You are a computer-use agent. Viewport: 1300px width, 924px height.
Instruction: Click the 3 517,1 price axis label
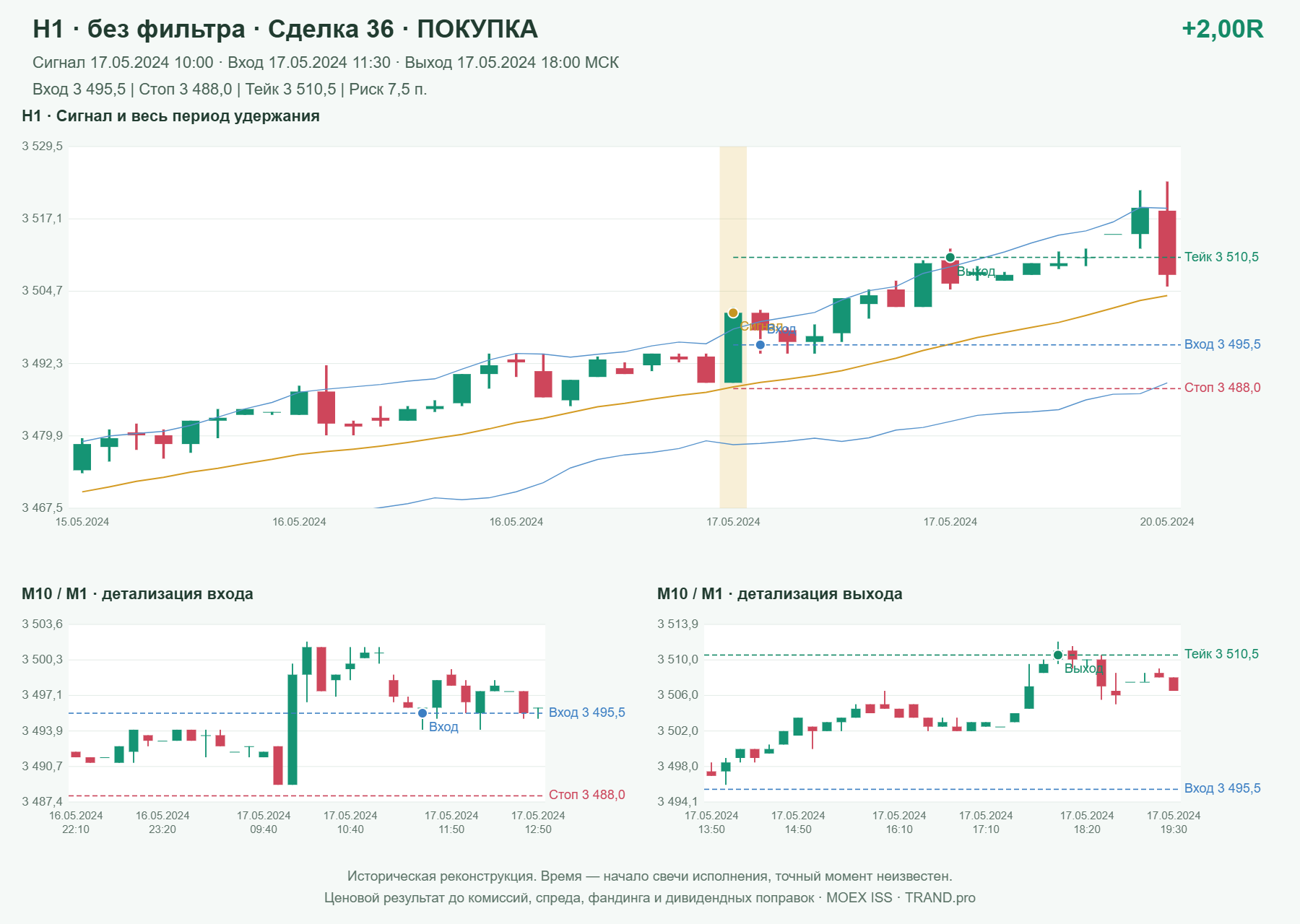(42, 219)
